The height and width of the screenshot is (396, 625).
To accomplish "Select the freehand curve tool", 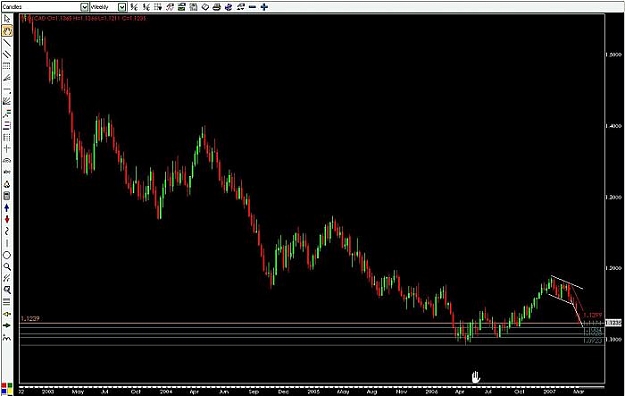I will [x=7, y=231].
